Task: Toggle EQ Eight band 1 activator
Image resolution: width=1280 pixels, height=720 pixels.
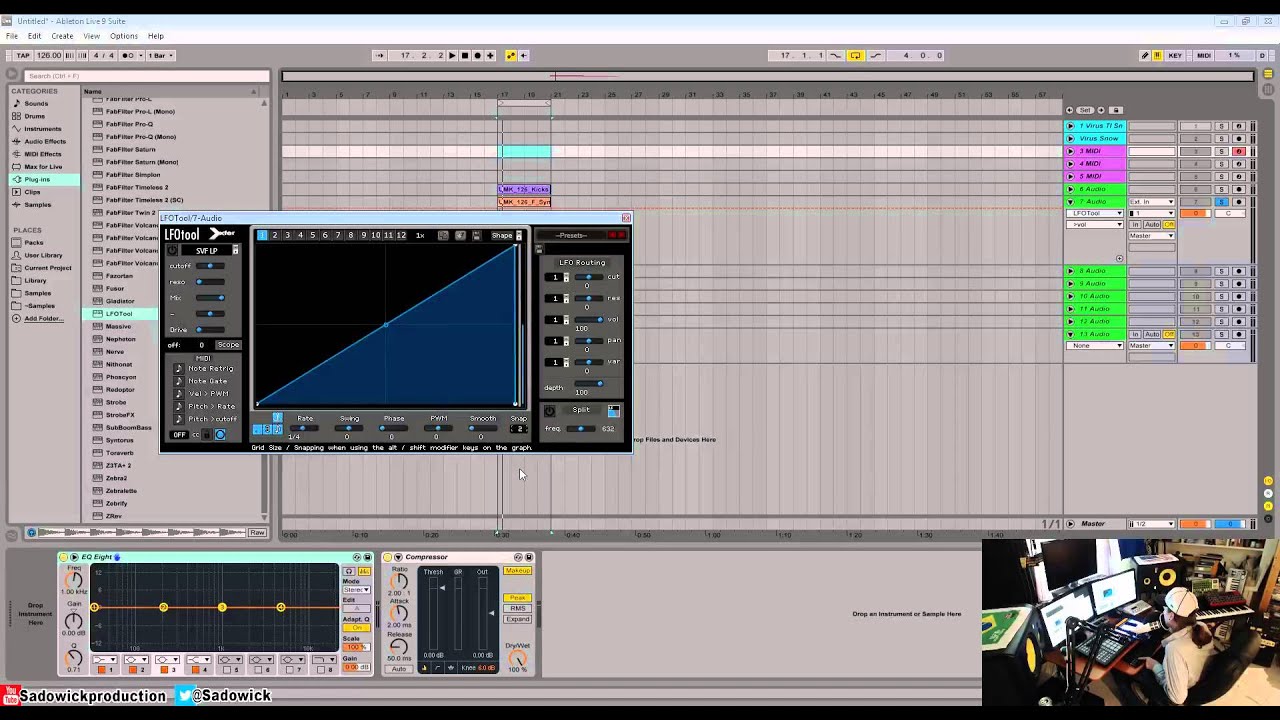Action: [x=102, y=669]
